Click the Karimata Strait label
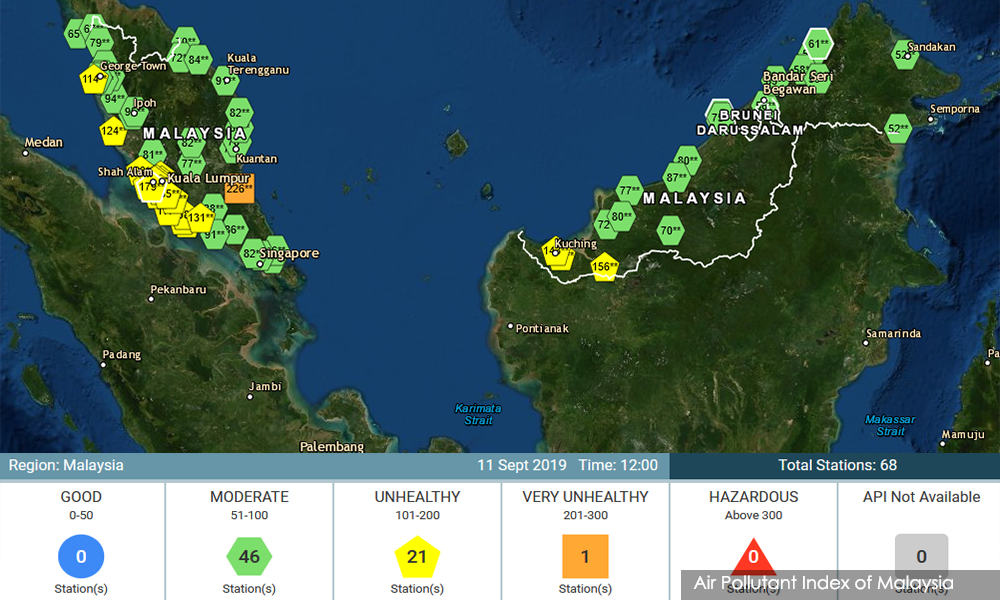1000x600 pixels. (478, 414)
